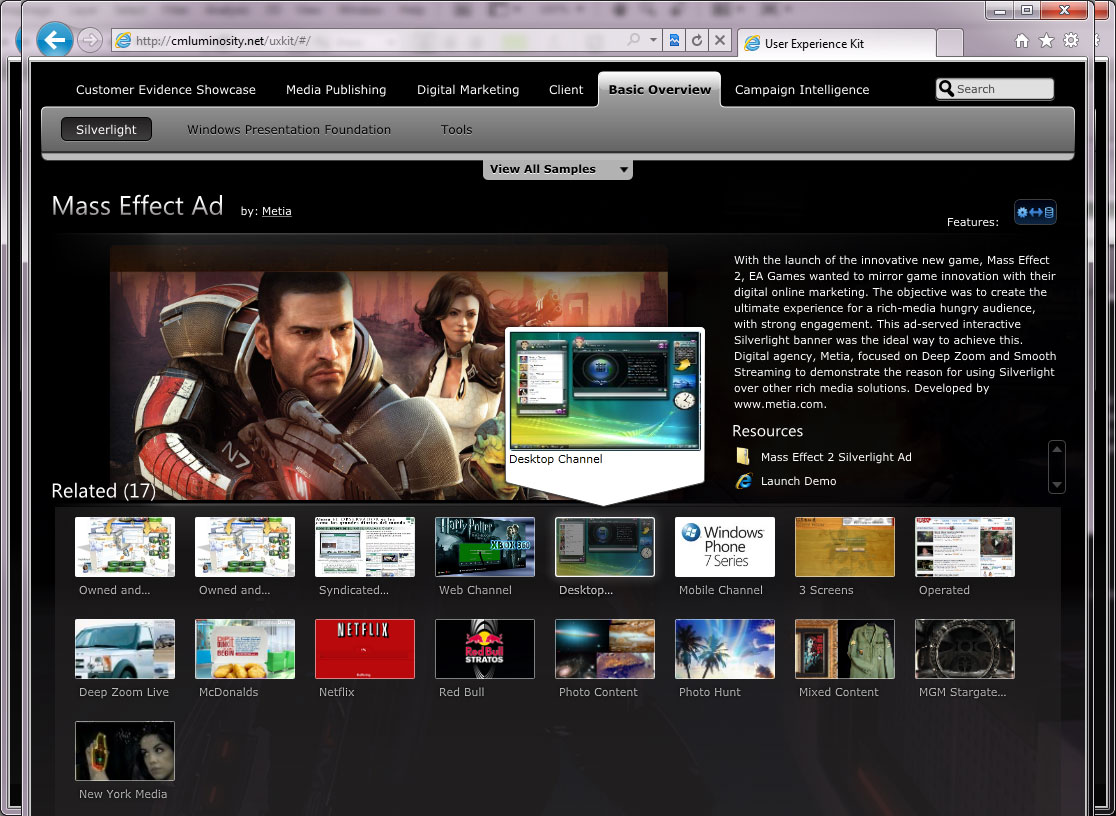Click the Internet Explorer icon beside Launch Demo
Viewport: 1116px width, 816px height.
pos(744,481)
